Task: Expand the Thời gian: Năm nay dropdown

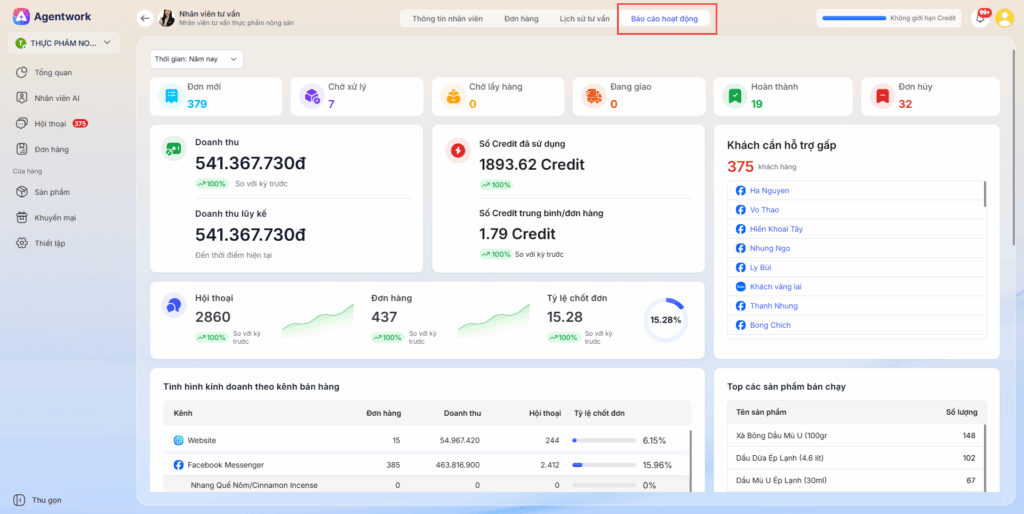Action: pos(197,60)
